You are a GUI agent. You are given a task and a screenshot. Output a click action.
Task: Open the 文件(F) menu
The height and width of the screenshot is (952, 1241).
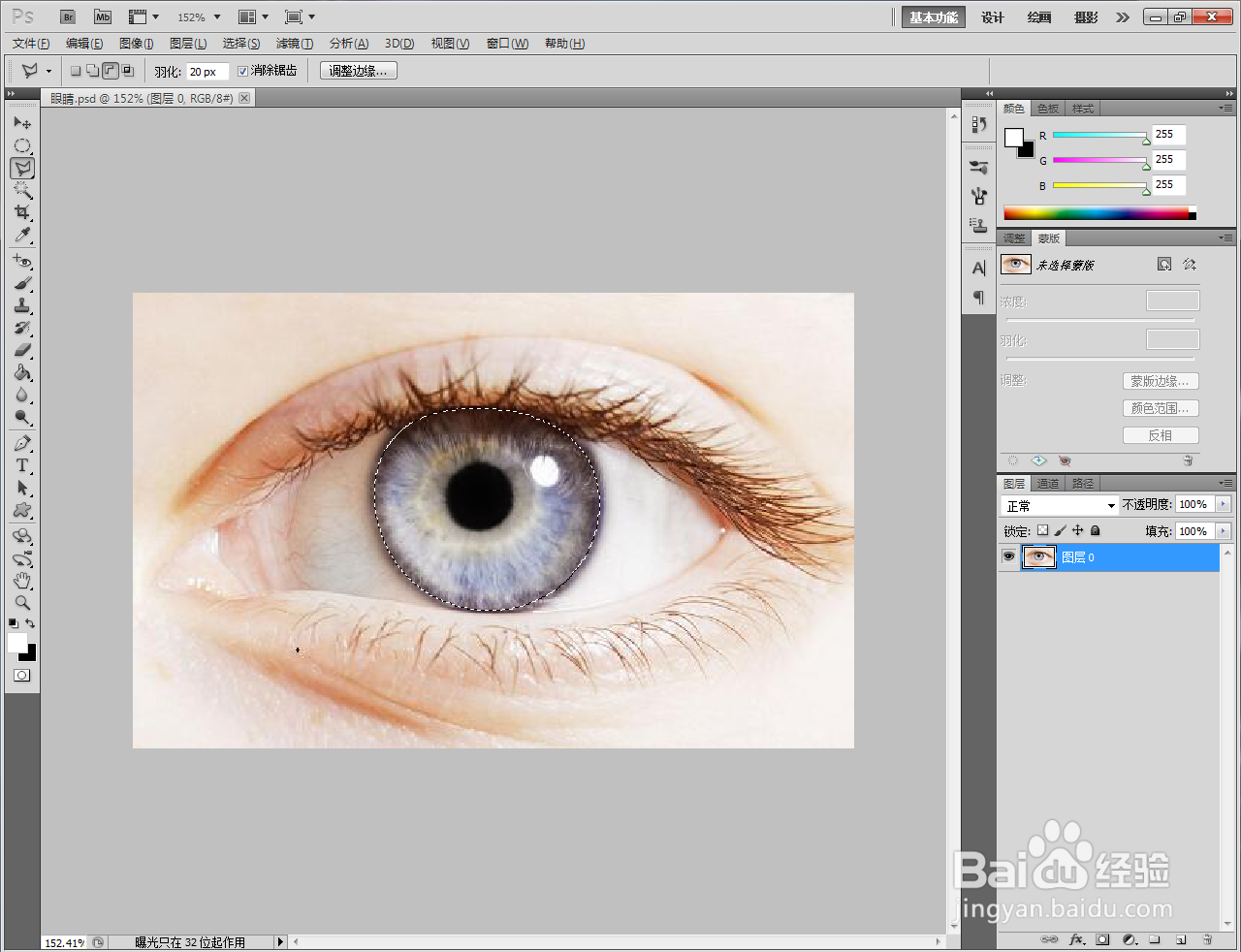click(31, 43)
